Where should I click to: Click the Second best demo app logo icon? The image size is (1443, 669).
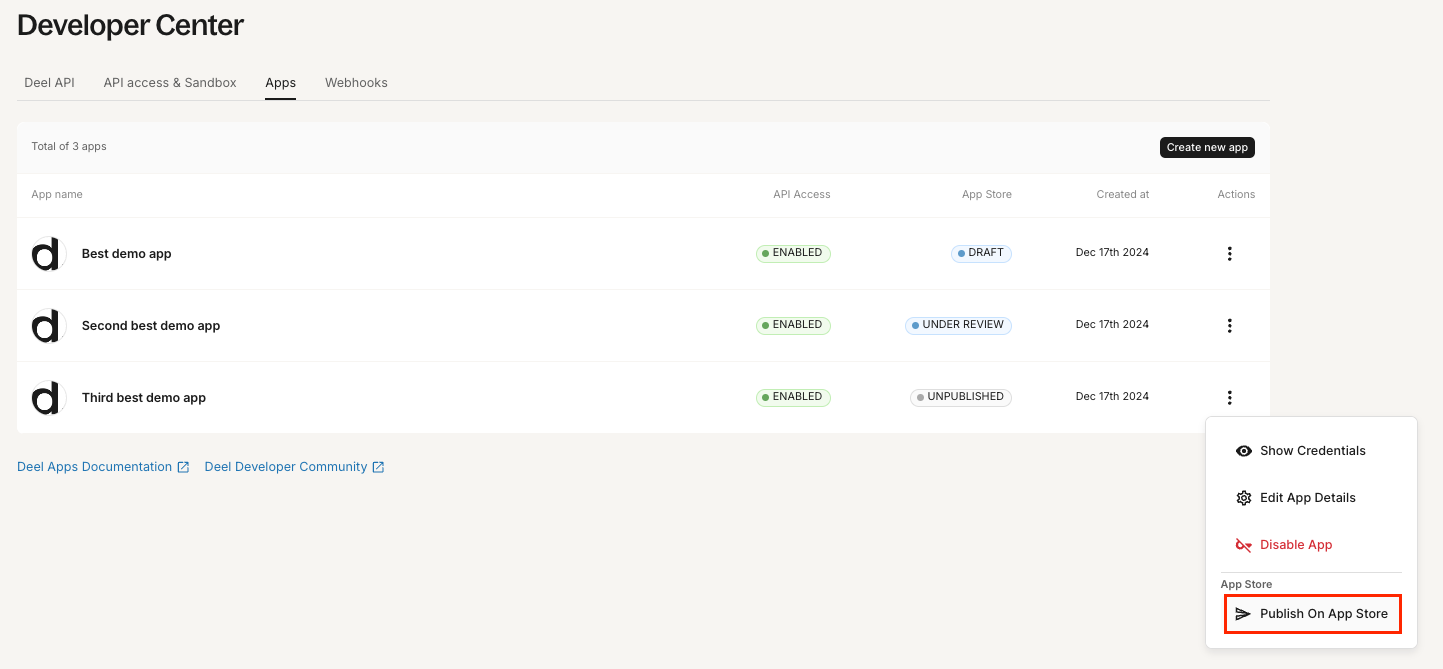48,326
